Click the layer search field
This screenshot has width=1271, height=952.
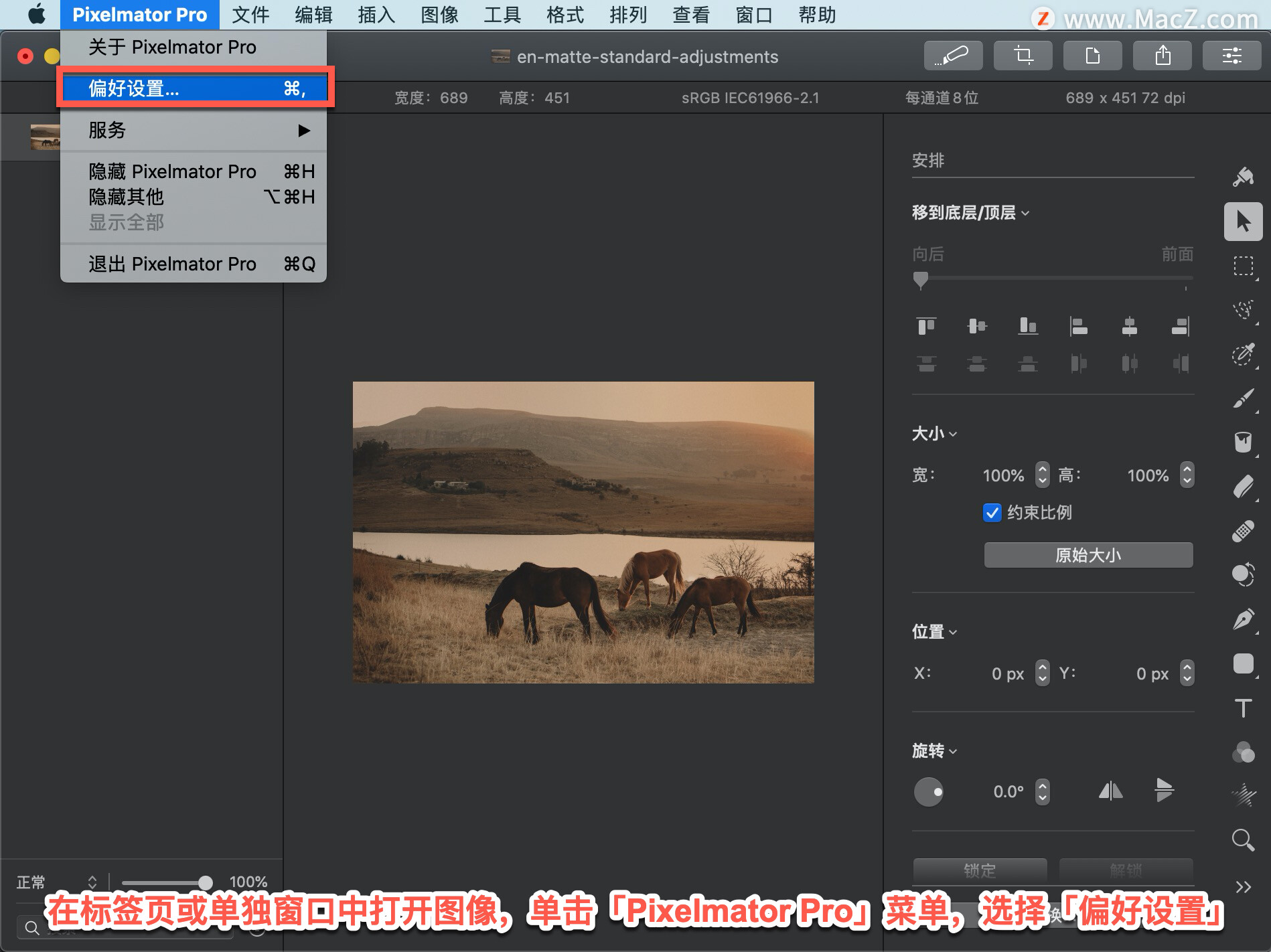(125, 927)
